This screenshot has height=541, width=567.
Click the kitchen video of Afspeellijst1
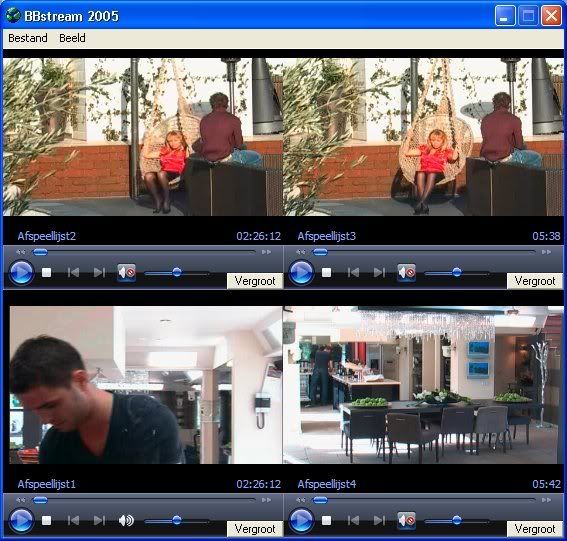coord(146,385)
